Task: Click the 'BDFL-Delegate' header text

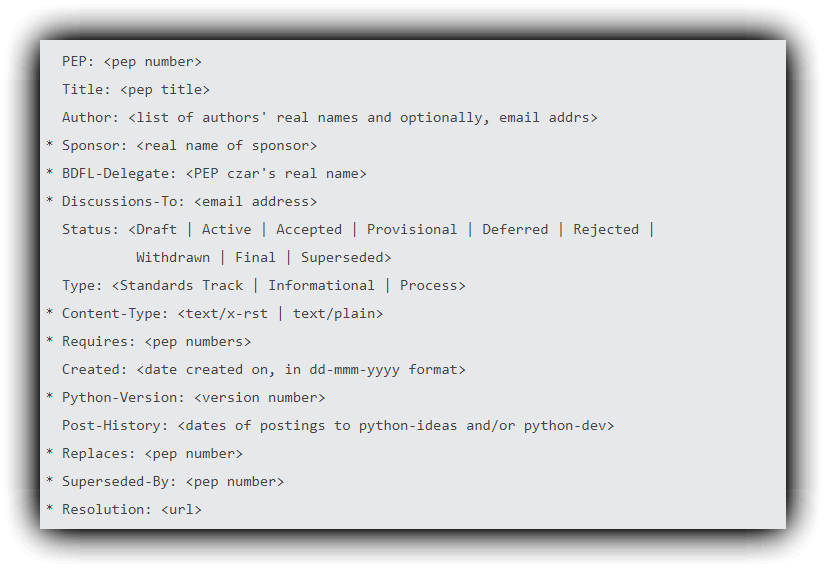Action: [119, 173]
